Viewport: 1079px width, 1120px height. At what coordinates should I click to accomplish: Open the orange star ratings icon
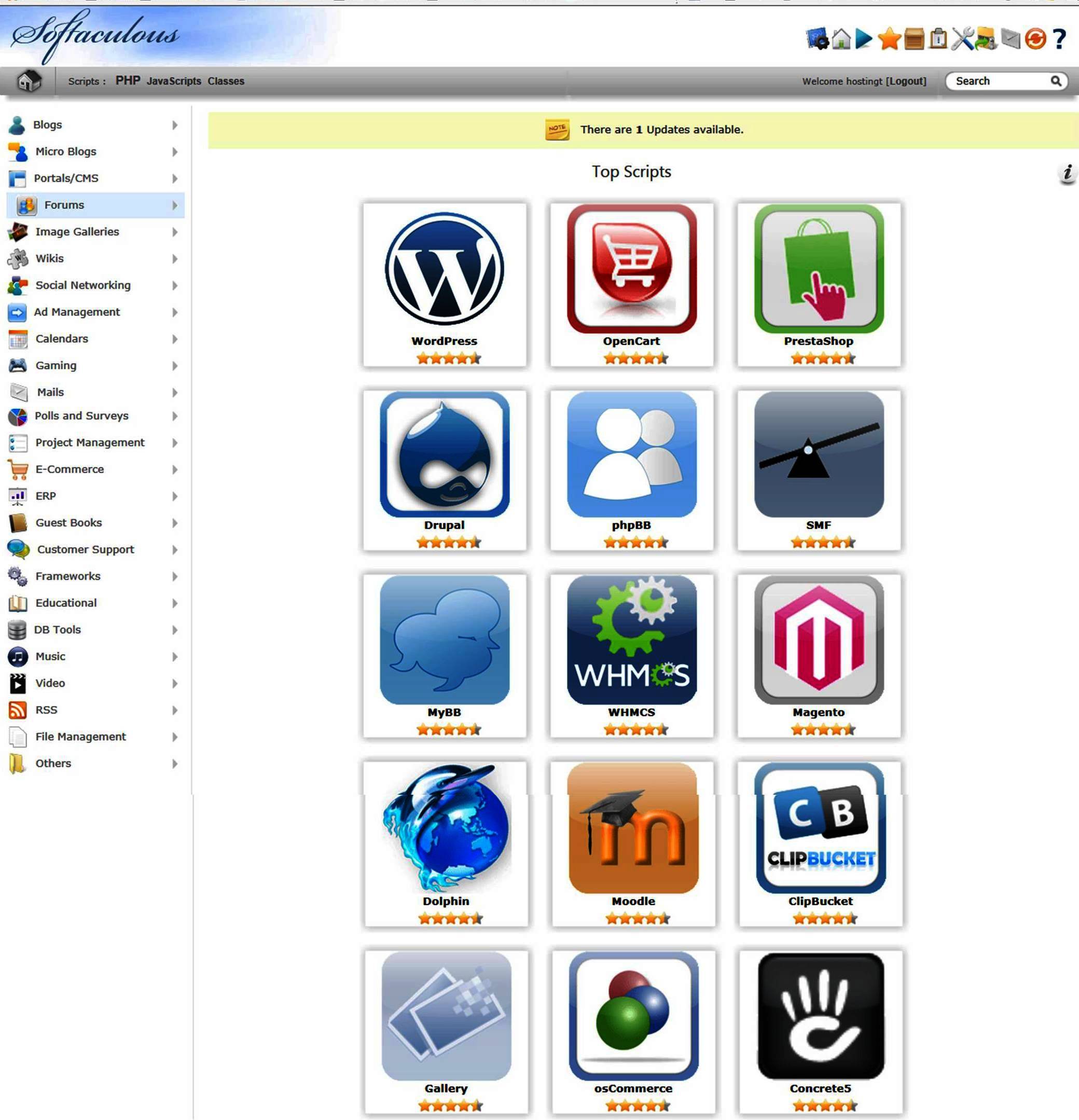(x=889, y=39)
